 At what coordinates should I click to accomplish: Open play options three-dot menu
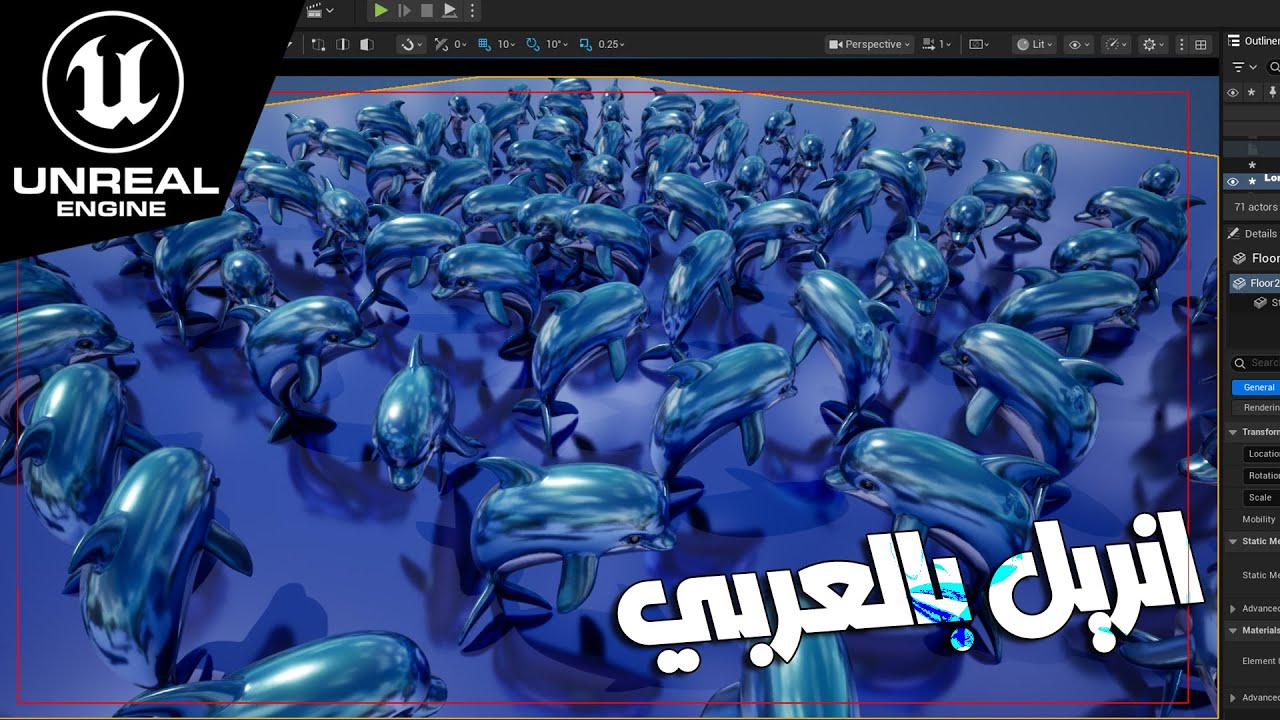point(473,10)
